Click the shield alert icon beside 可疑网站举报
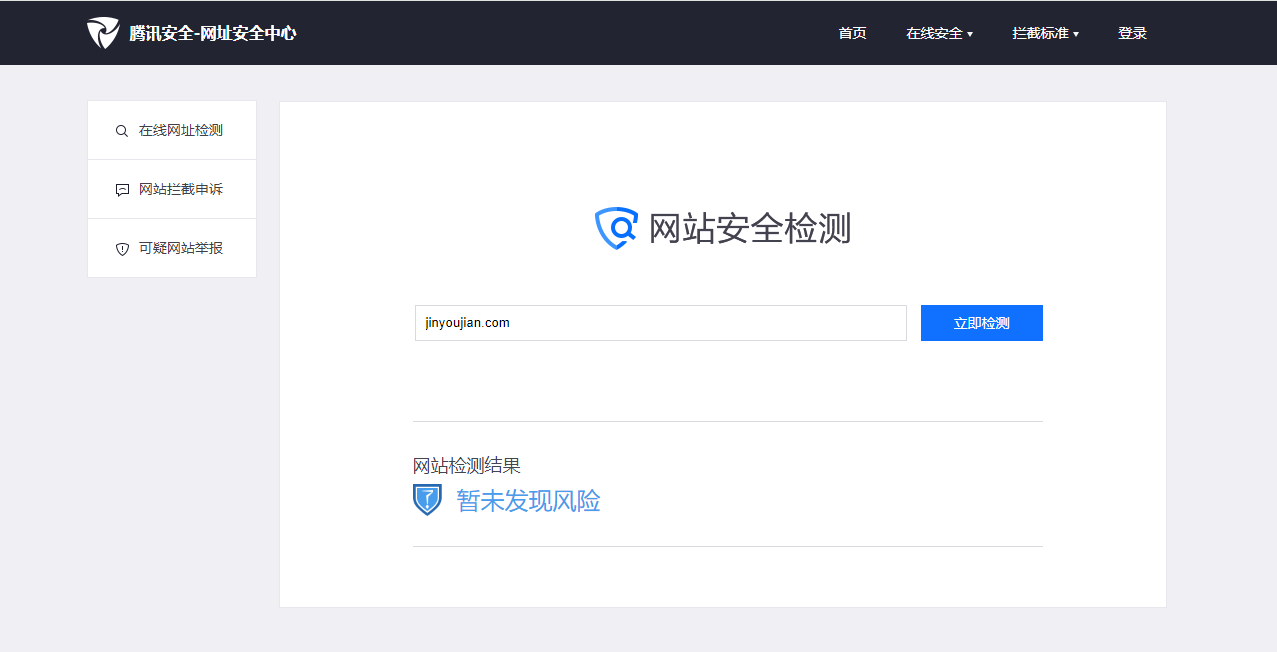 (122, 249)
